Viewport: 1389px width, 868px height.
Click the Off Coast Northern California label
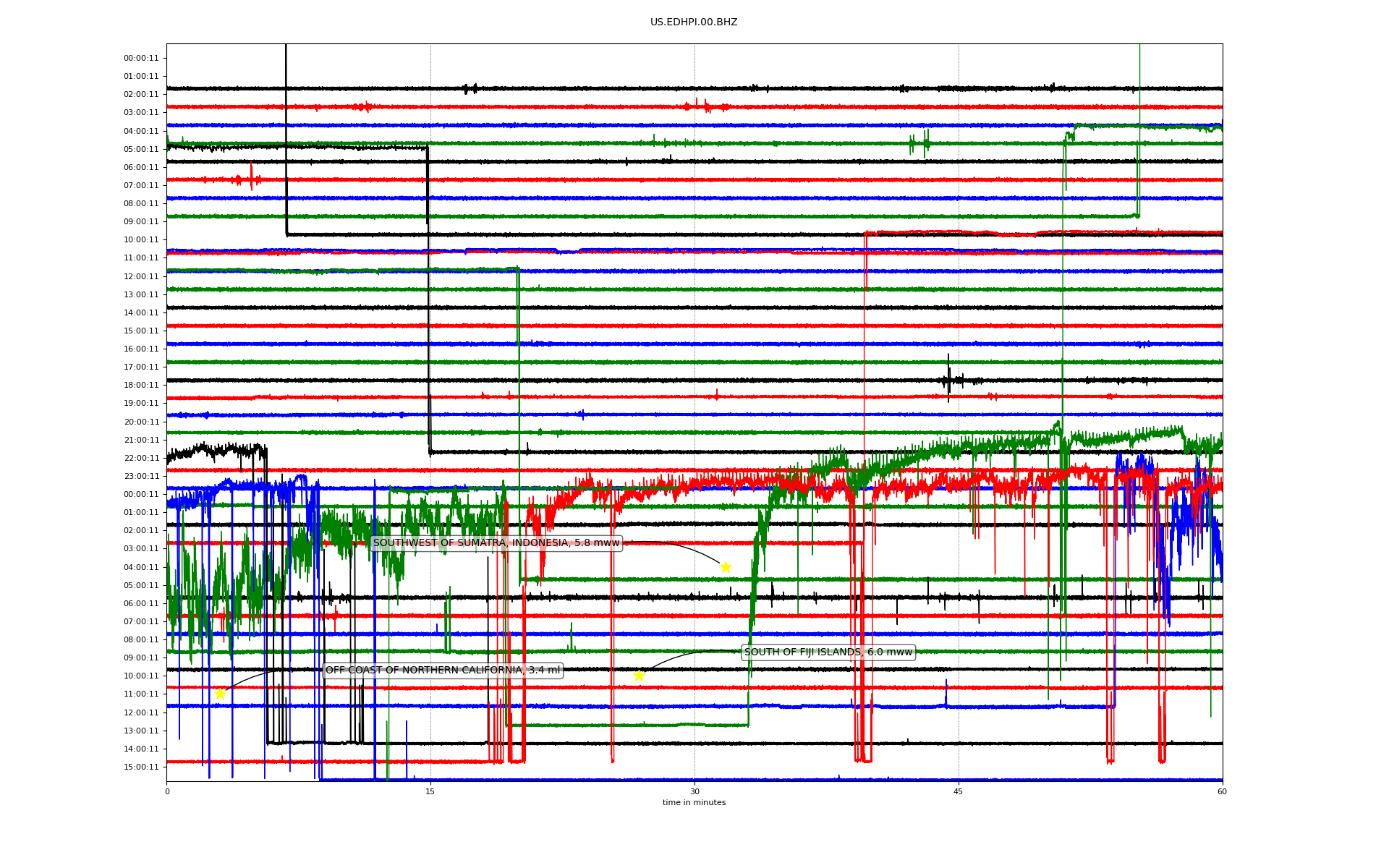[443, 671]
